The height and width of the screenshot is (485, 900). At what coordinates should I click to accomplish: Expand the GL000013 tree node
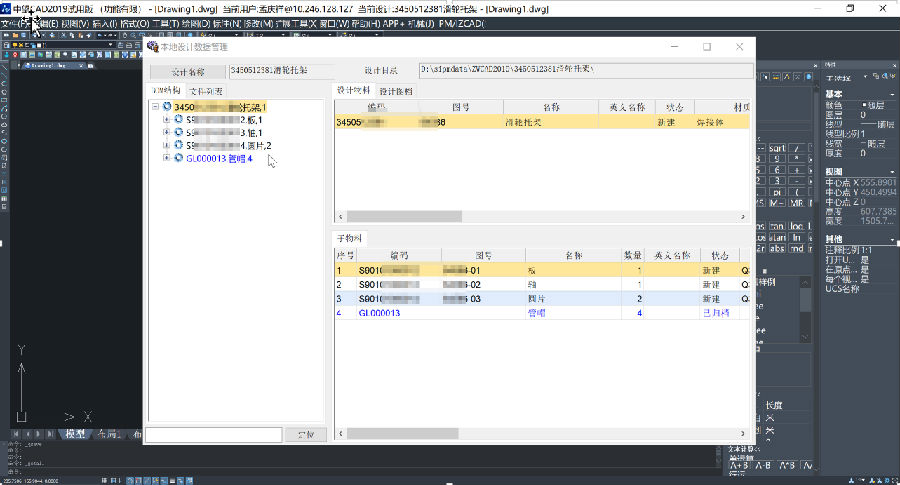tap(166, 158)
